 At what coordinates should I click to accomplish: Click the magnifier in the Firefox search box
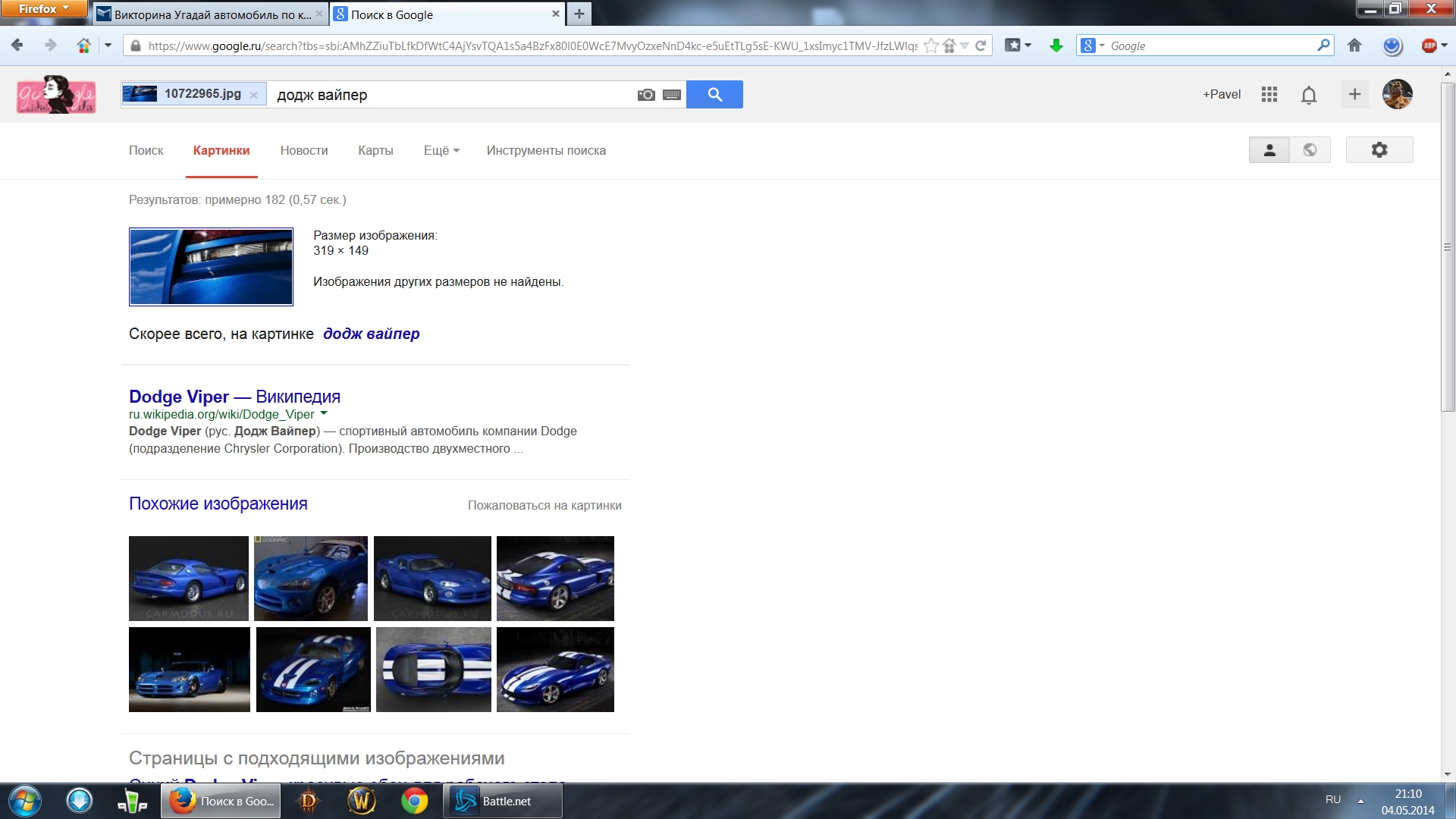tap(1323, 45)
